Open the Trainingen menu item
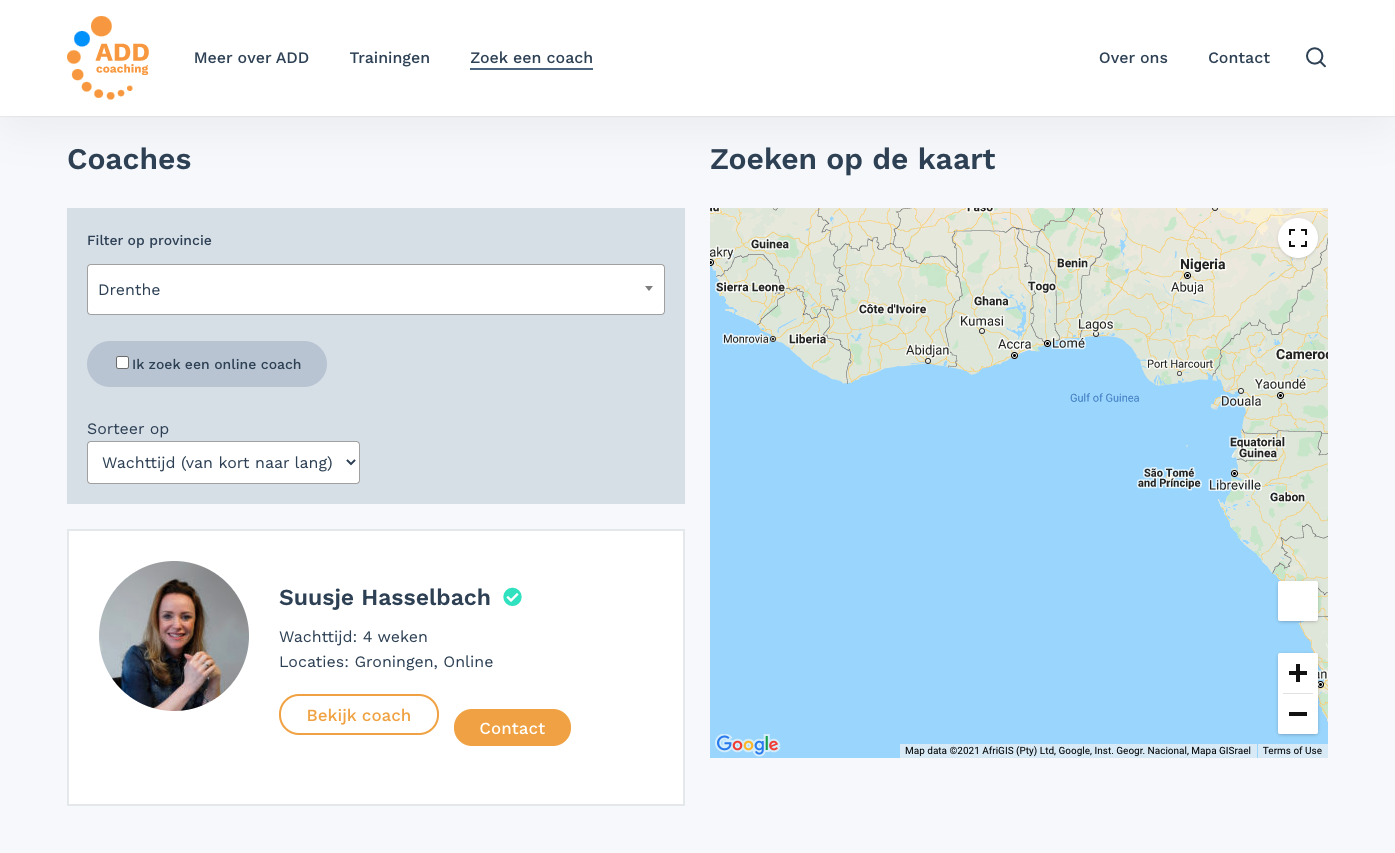 [x=390, y=58]
